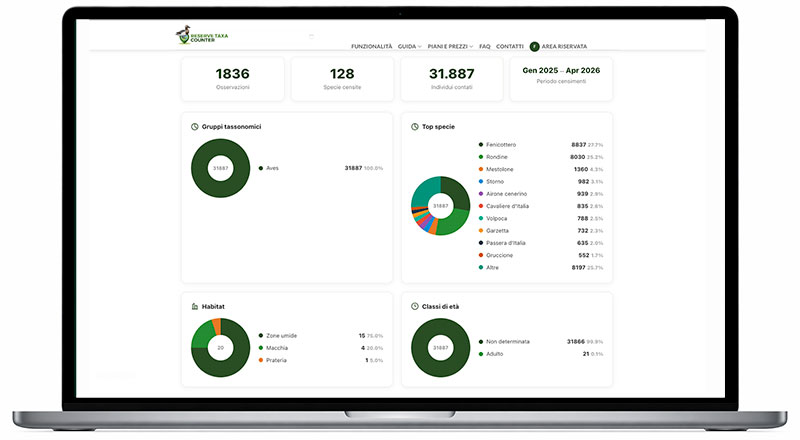Go to the Contatti page
This screenshot has height=440, width=800.
click(x=510, y=46)
